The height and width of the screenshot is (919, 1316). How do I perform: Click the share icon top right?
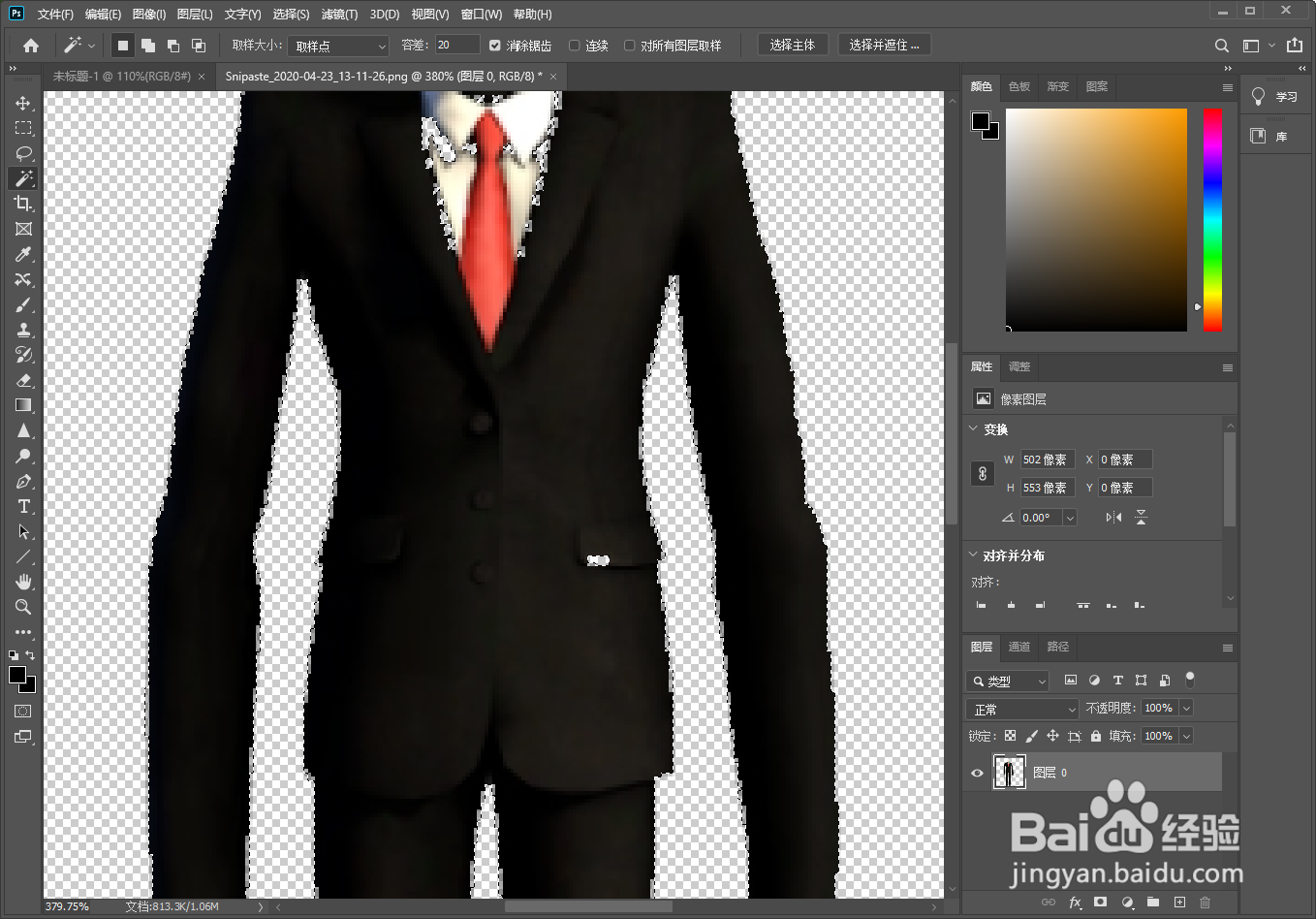pos(1295,46)
